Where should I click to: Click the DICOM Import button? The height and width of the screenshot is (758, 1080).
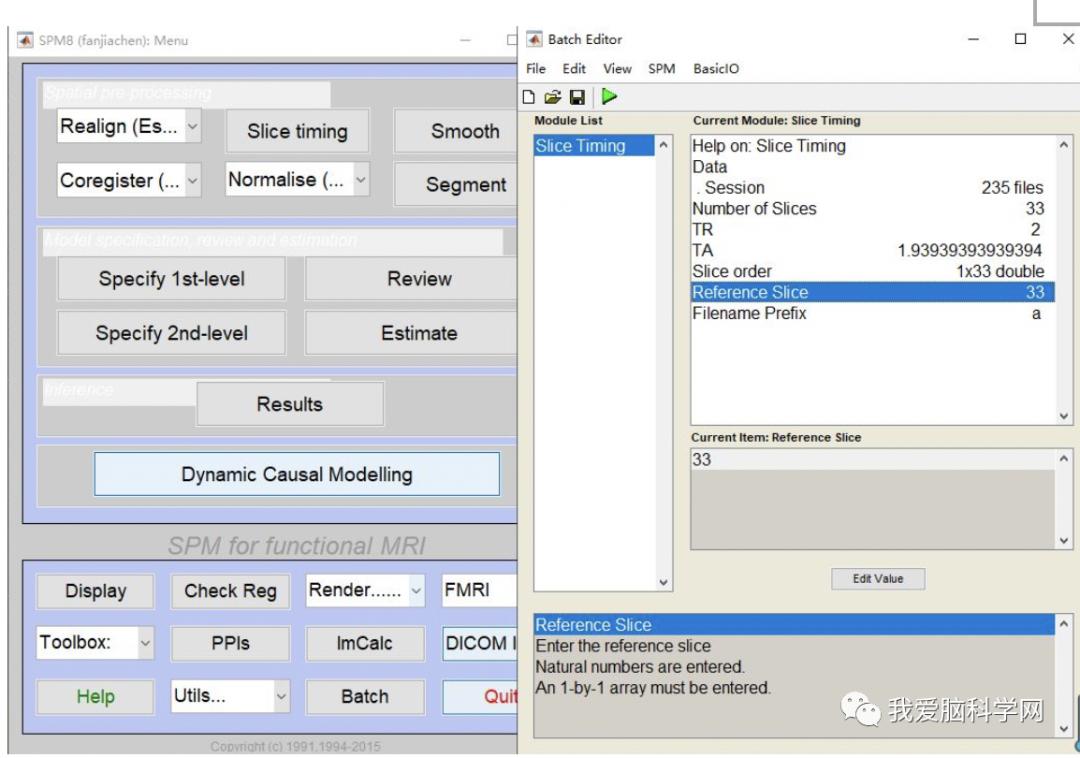(480, 643)
